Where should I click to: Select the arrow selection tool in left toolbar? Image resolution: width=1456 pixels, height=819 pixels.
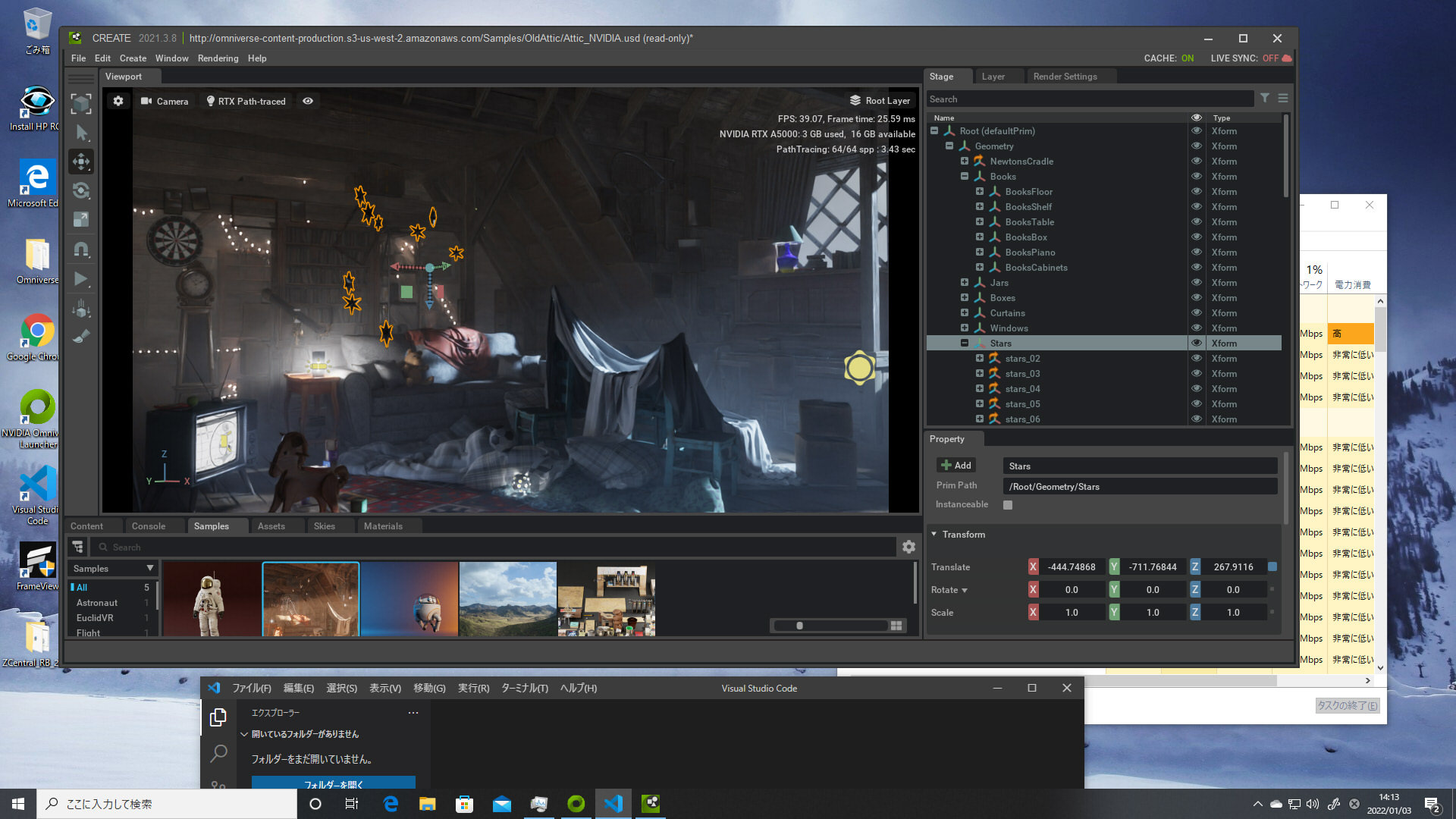(x=81, y=133)
